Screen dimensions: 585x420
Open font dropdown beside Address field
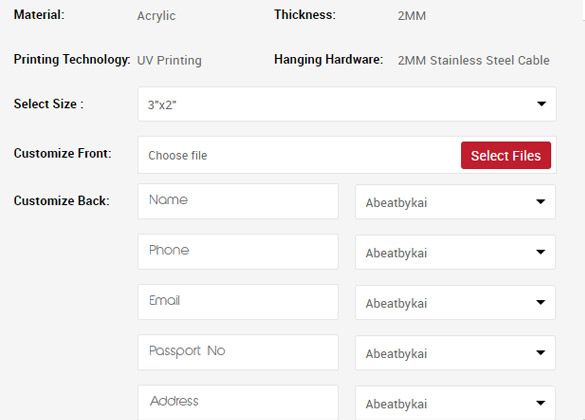[x=455, y=403]
